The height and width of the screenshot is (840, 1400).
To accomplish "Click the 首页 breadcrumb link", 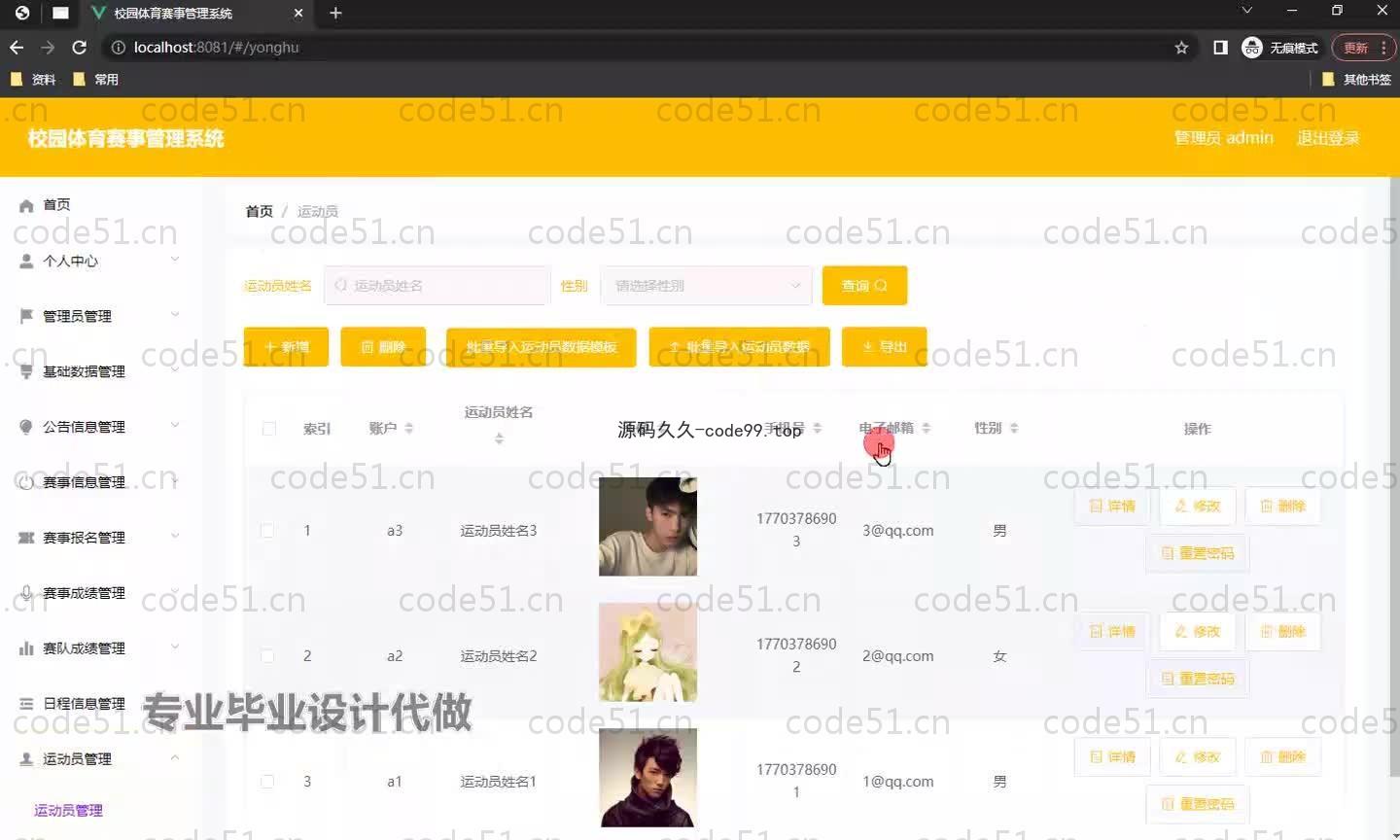I will click(x=260, y=211).
